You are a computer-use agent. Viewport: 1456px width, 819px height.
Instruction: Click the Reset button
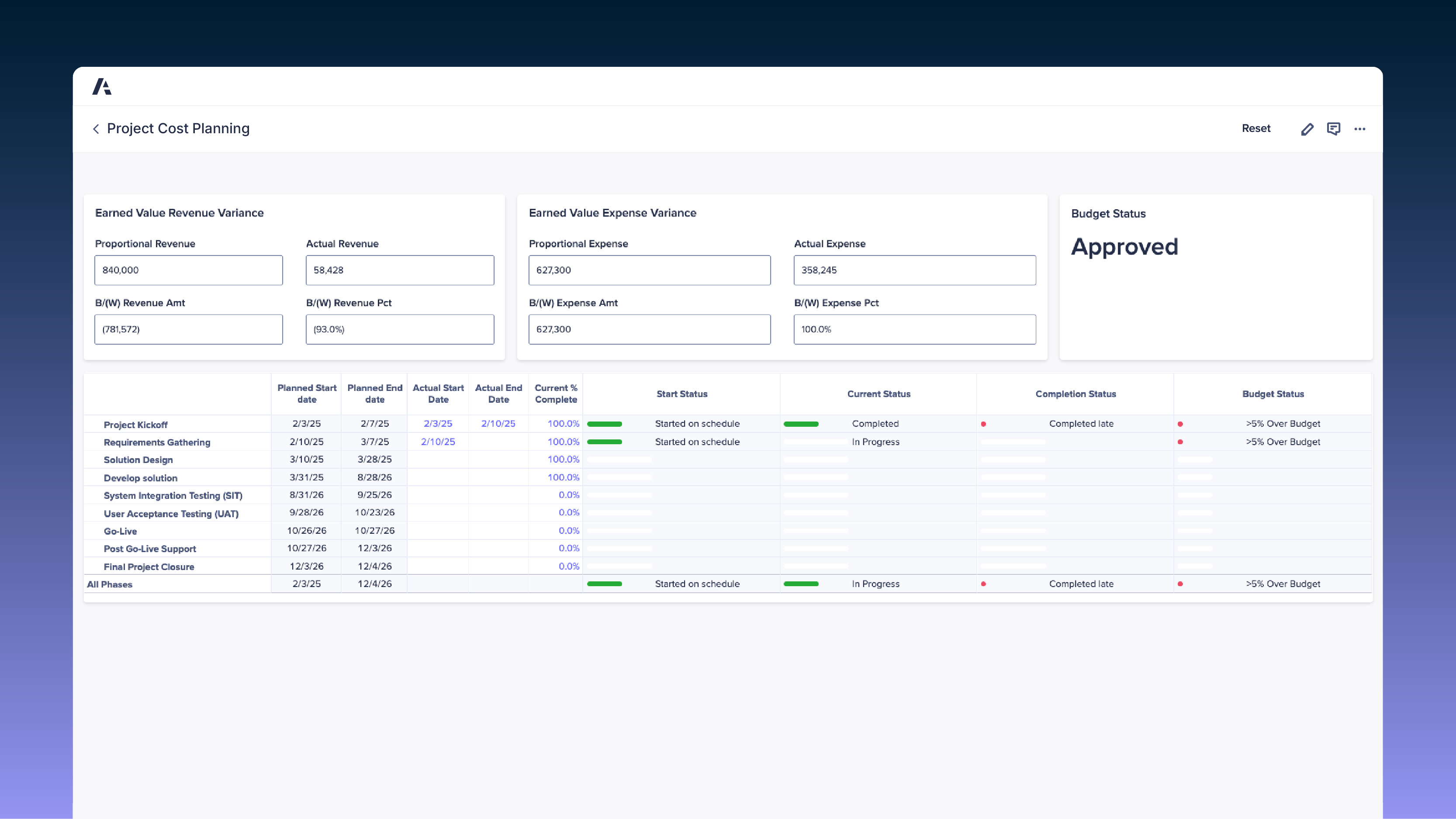tap(1256, 128)
